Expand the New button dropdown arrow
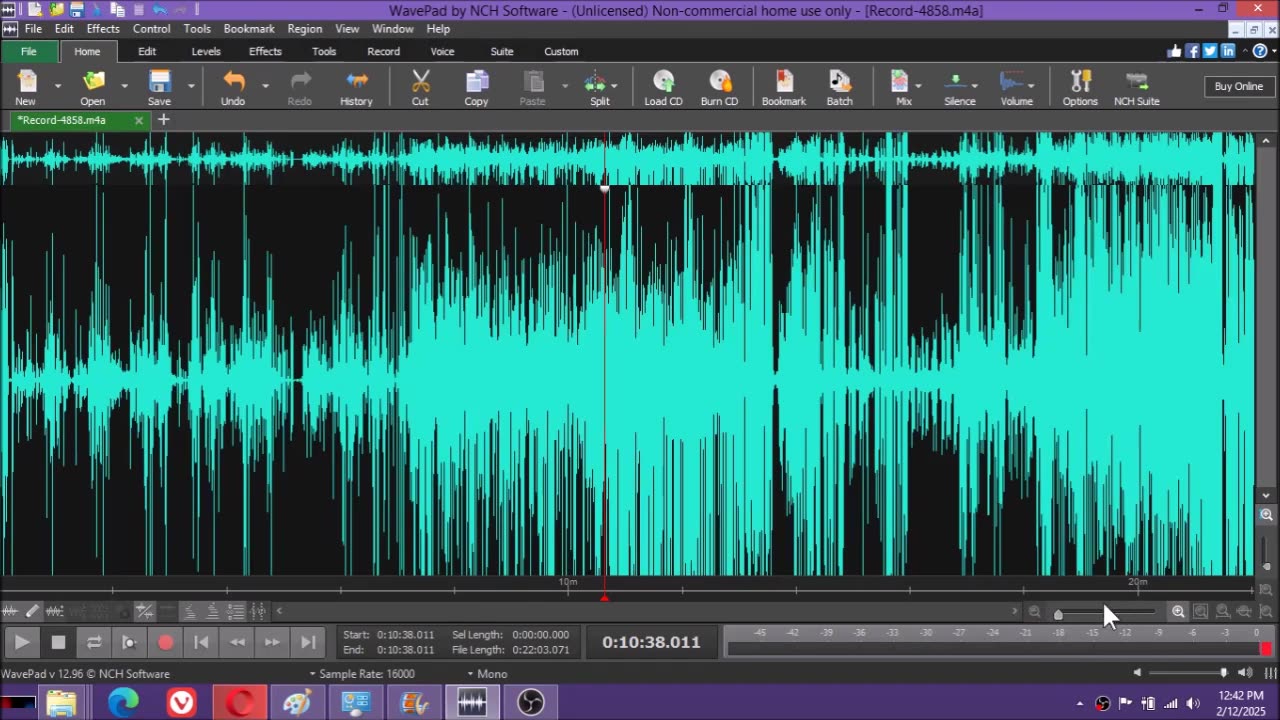This screenshot has height=720, width=1280. pyautogui.click(x=57, y=86)
